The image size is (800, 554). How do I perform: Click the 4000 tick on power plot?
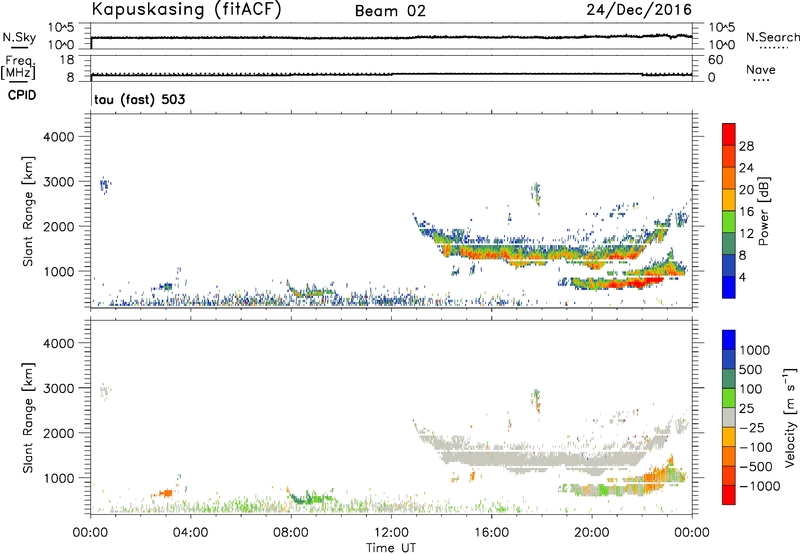(58, 137)
